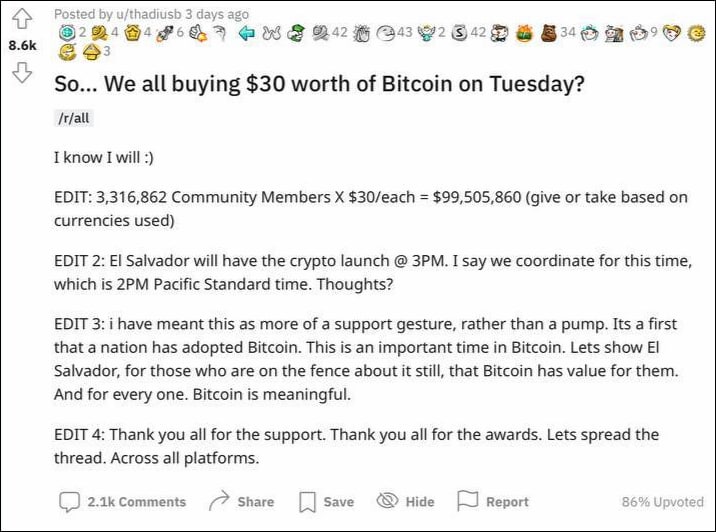Click the gold crown award with 4
This screenshot has height=532, width=716.
132,33
